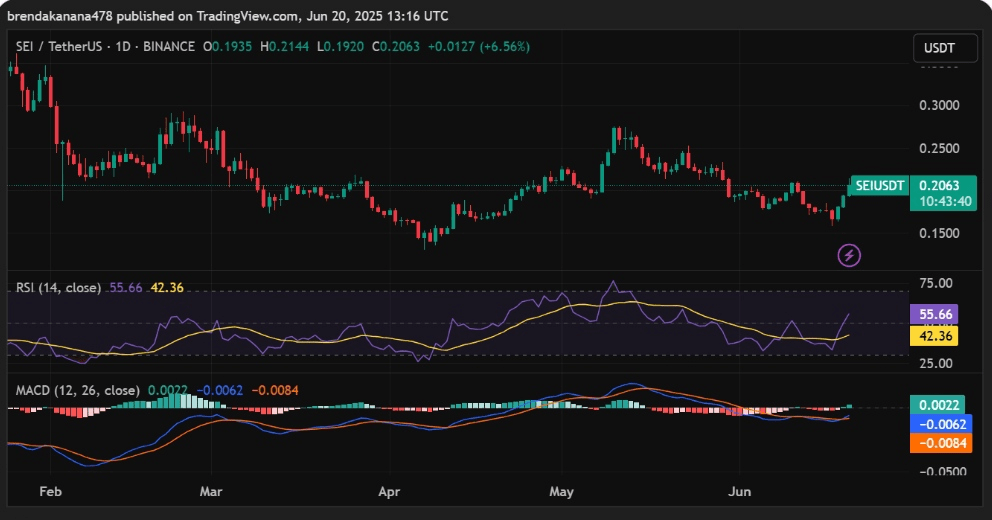Click the Apr label on time axis
The height and width of the screenshot is (520, 992).
(x=390, y=493)
